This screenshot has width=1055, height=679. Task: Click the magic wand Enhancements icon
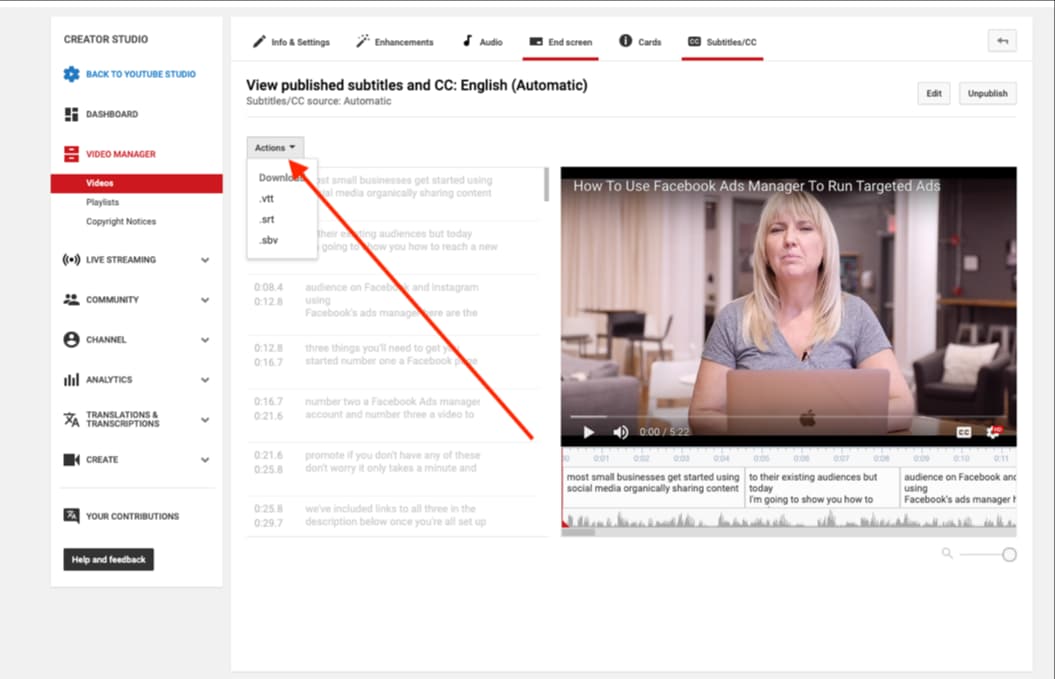tap(363, 42)
